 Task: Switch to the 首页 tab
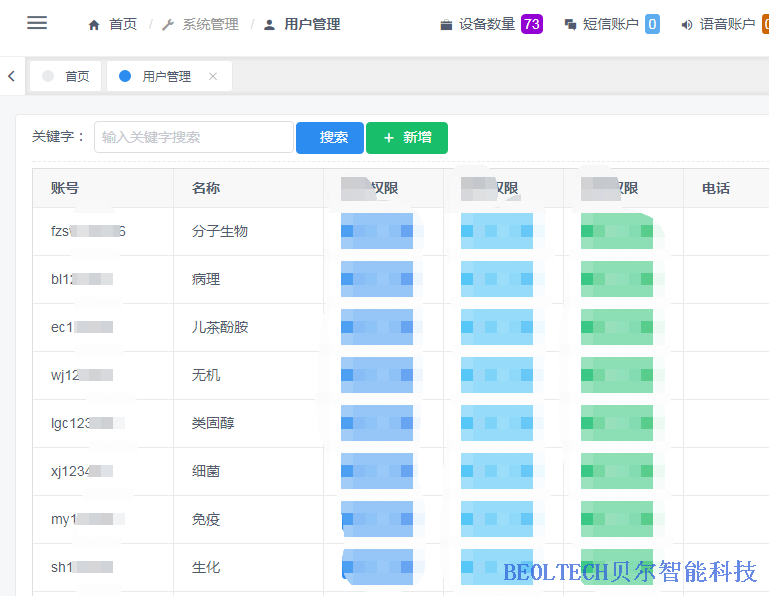click(x=66, y=76)
